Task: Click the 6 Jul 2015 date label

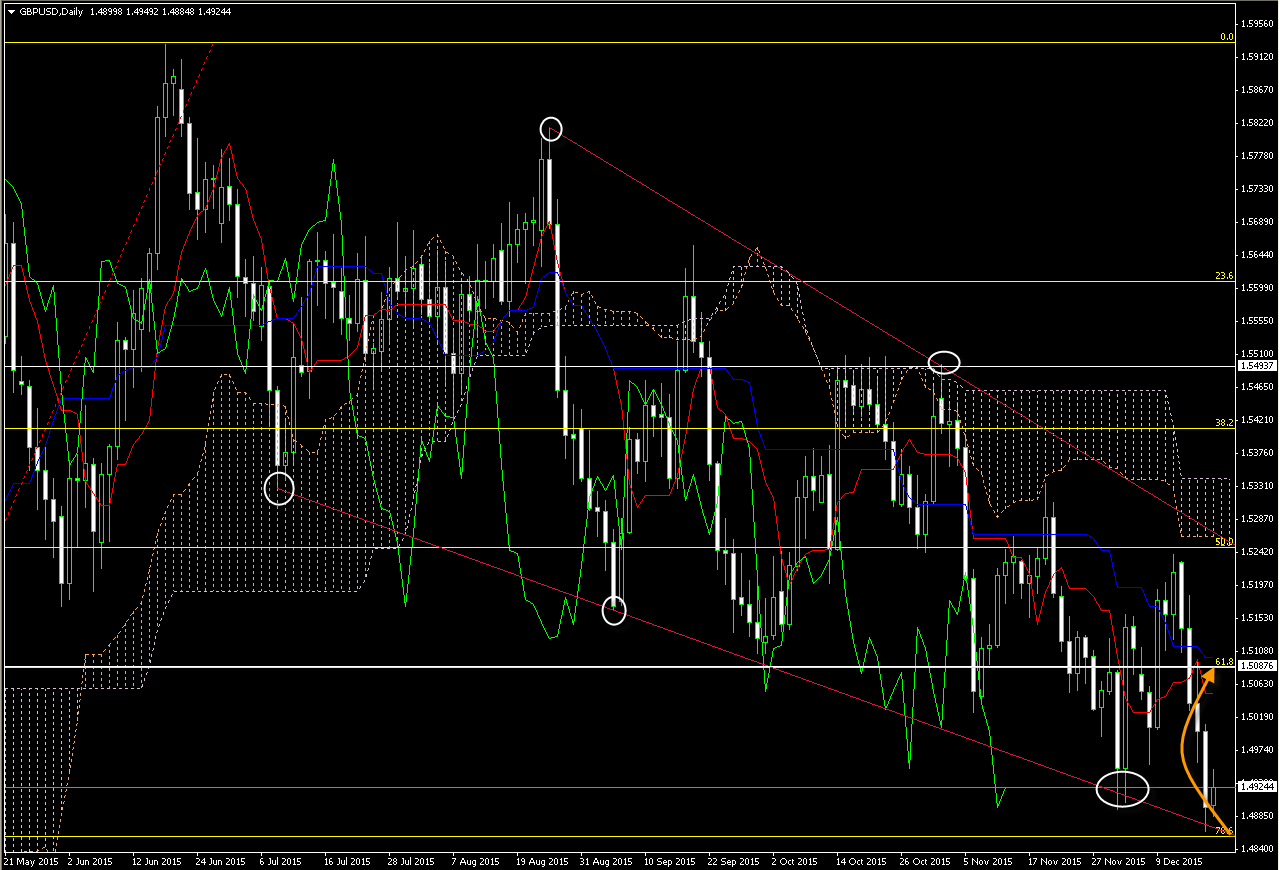Action: [x=281, y=860]
